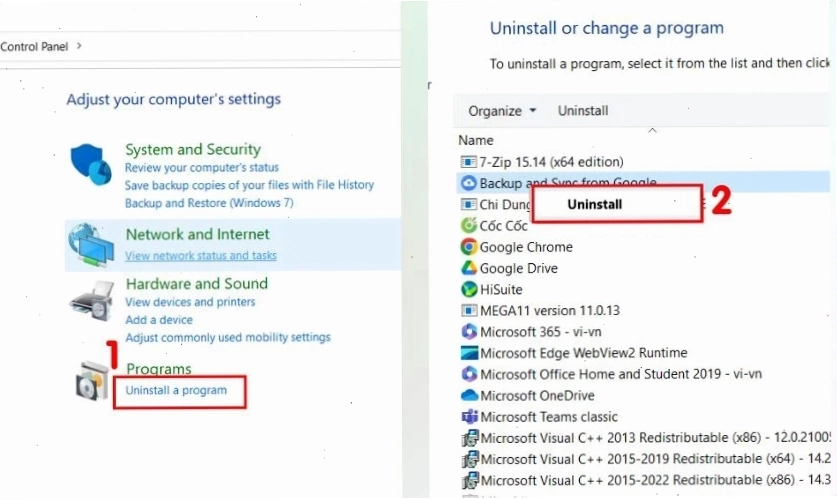837x500 pixels.
Task: Select the HiSuite entry
Action: pos(501,289)
